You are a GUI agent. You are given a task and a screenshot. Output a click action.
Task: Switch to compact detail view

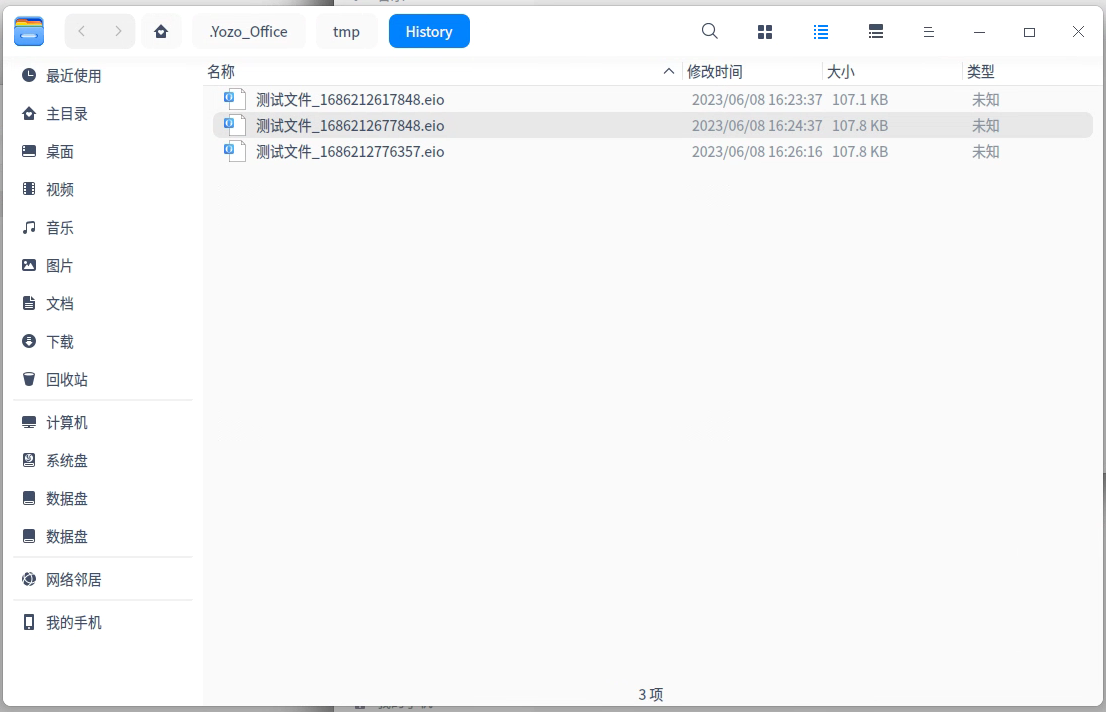pos(875,32)
